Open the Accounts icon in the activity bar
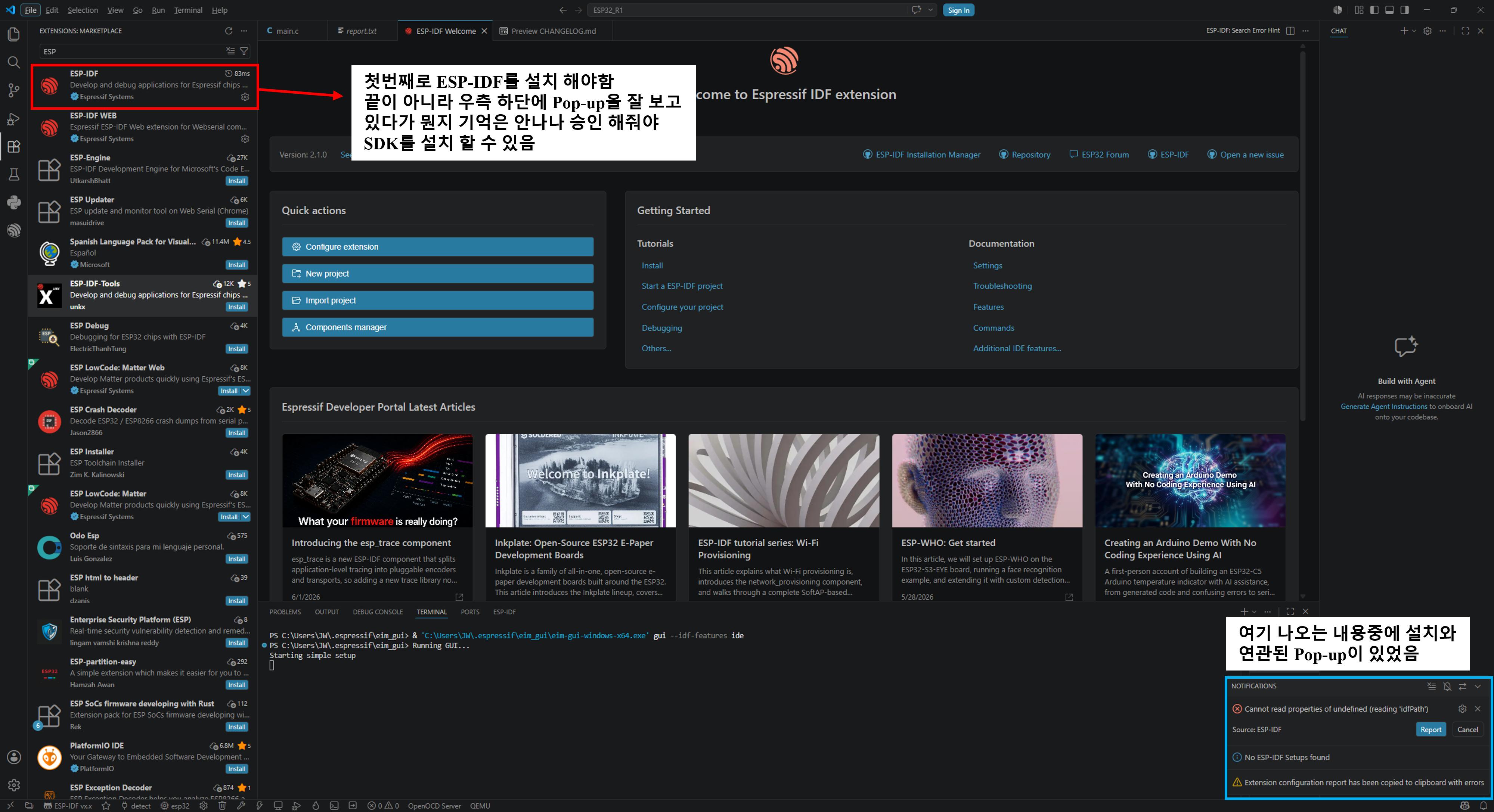Viewport: 1494px width, 812px height. [13, 757]
